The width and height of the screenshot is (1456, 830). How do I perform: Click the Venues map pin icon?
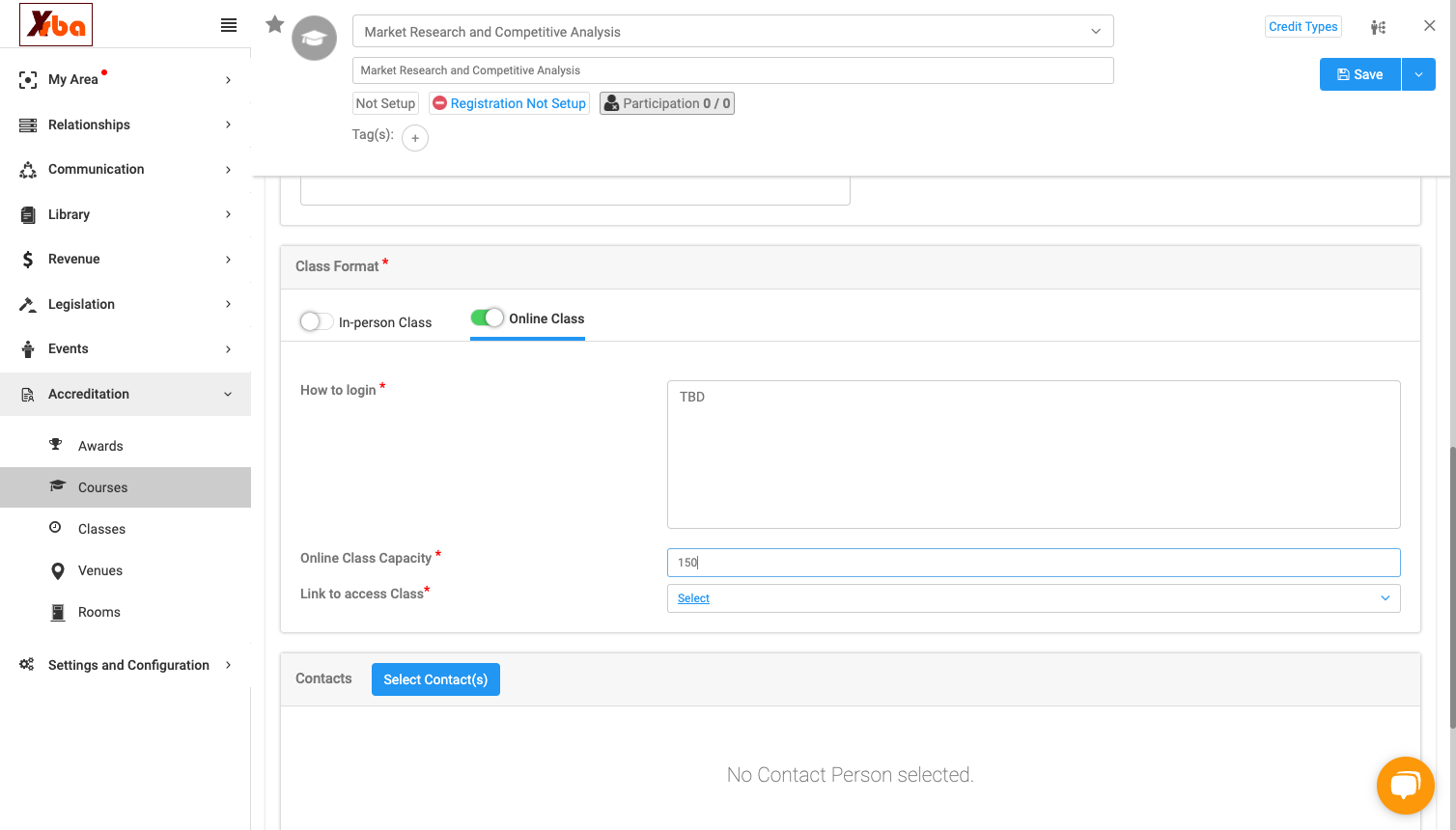point(57,571)
